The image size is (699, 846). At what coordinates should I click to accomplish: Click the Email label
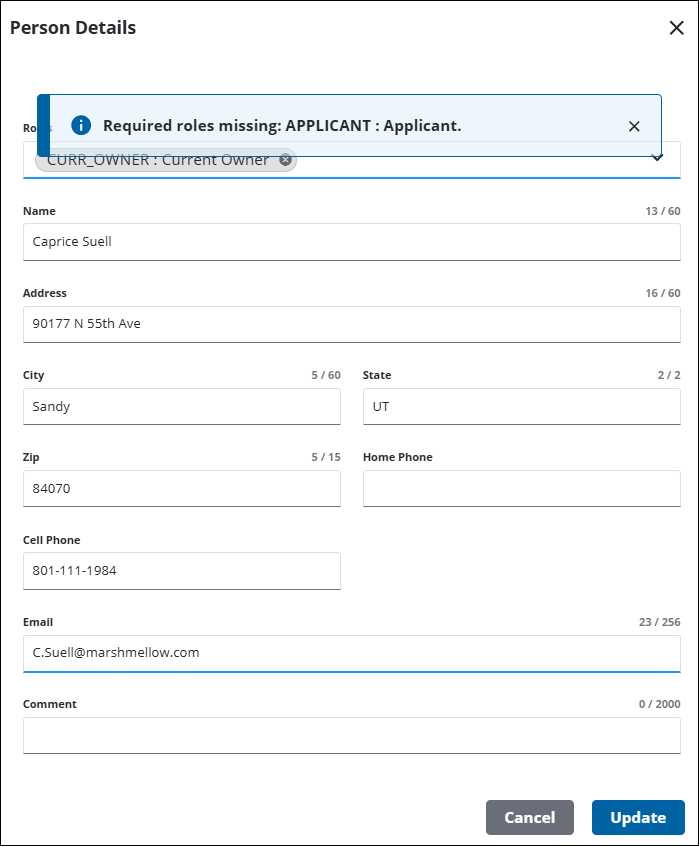tap(38, 622)
